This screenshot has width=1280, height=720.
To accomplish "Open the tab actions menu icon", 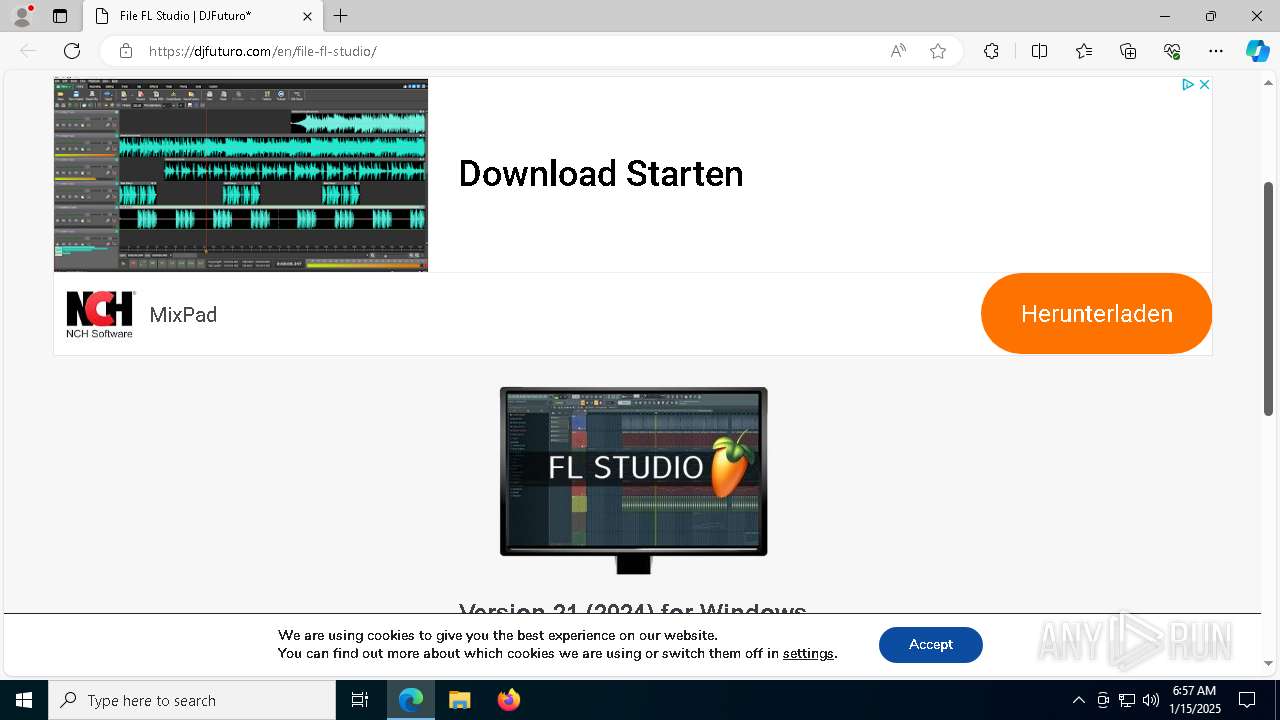I will click(x=60, y=16).
